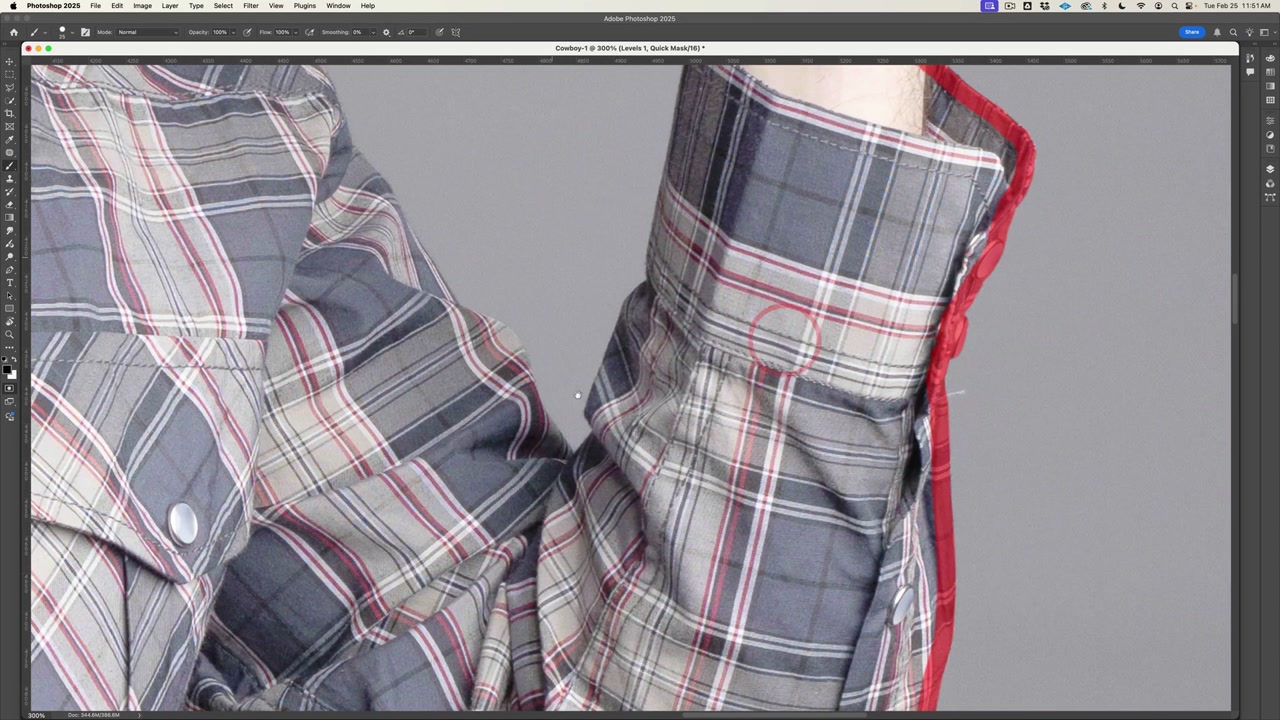Open the Layers panel icon
Viewport: 1280px width, 720px height.
(x=1270, y=169)
